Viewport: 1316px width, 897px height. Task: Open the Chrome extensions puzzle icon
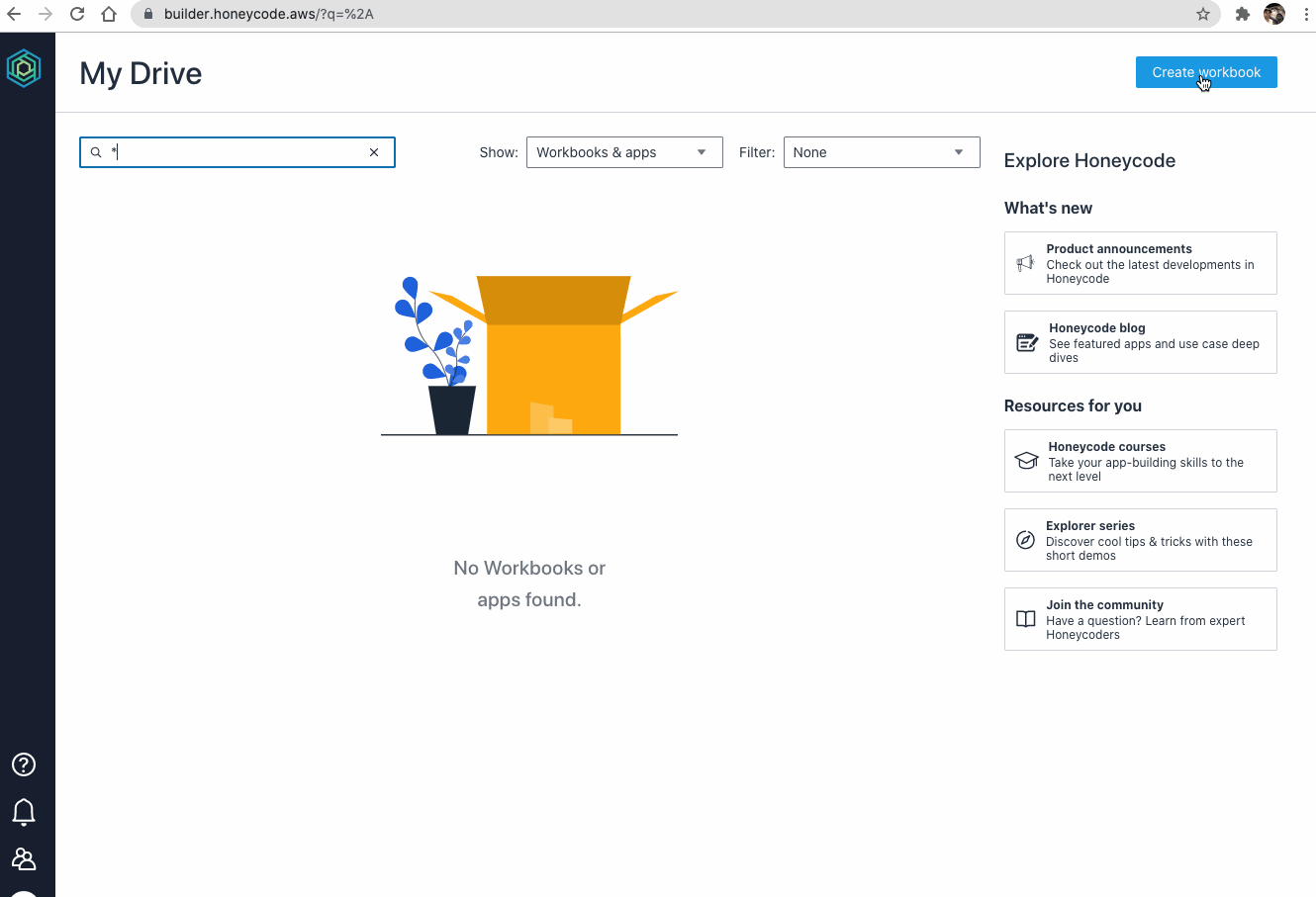[x=1243, y=14]
